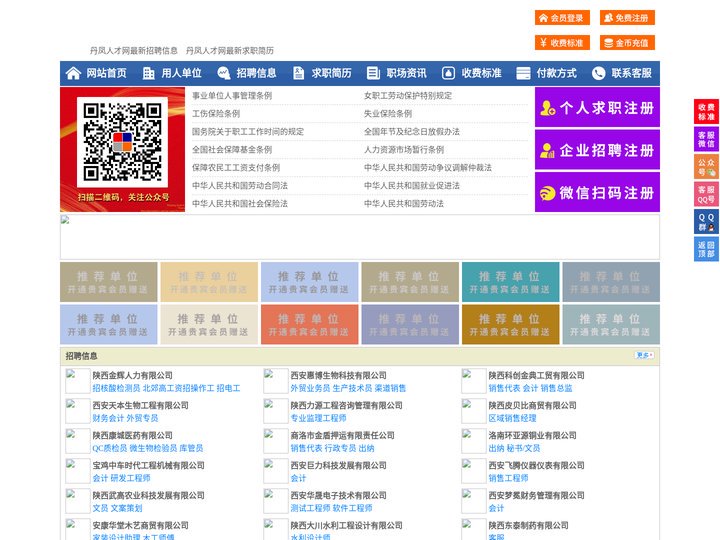Click the chart icon beside 招聘信息
This screenshot has height=540, width=720.
(x=224, y=73)
